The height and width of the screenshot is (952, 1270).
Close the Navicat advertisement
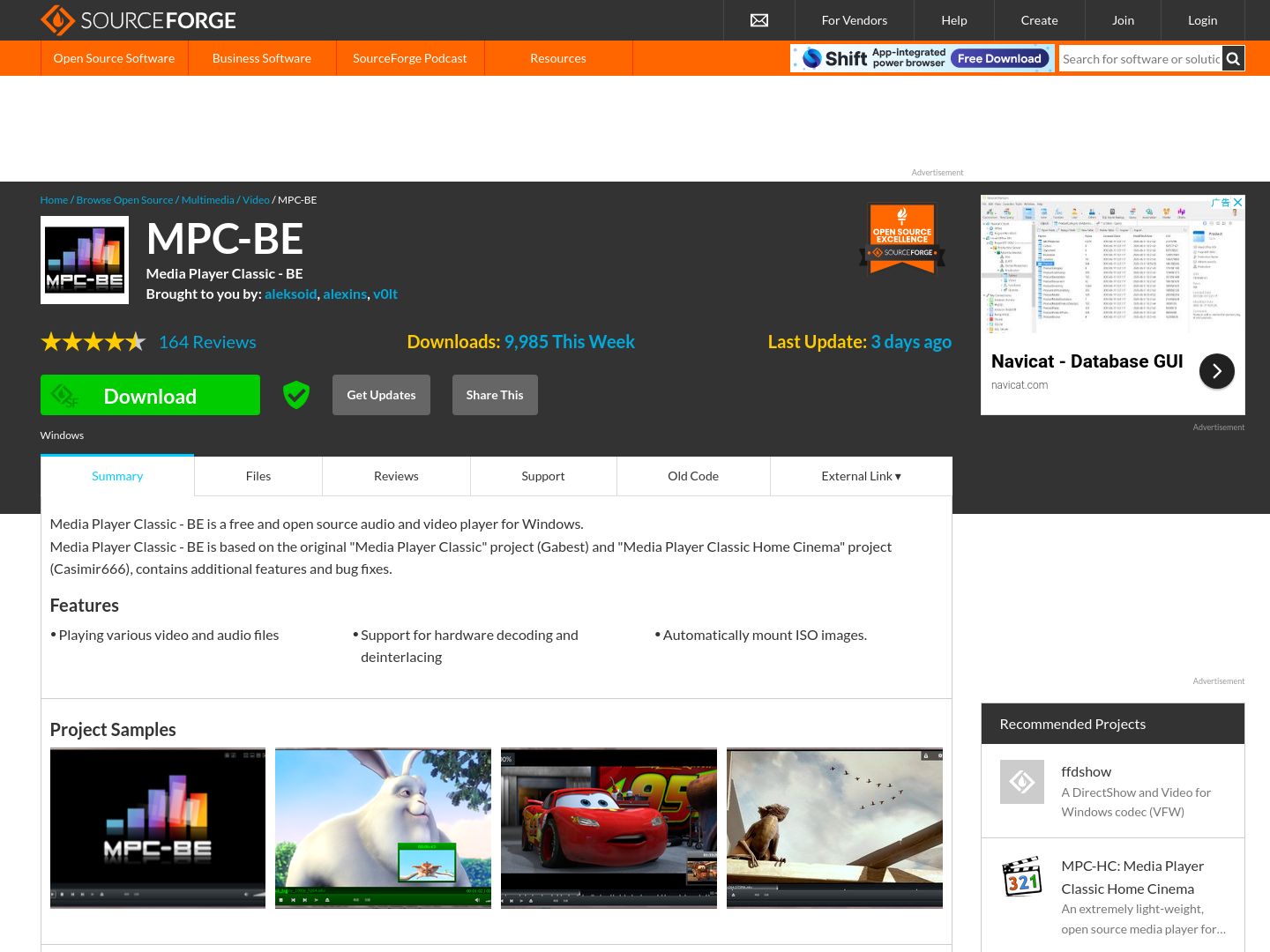[1237, 202]
